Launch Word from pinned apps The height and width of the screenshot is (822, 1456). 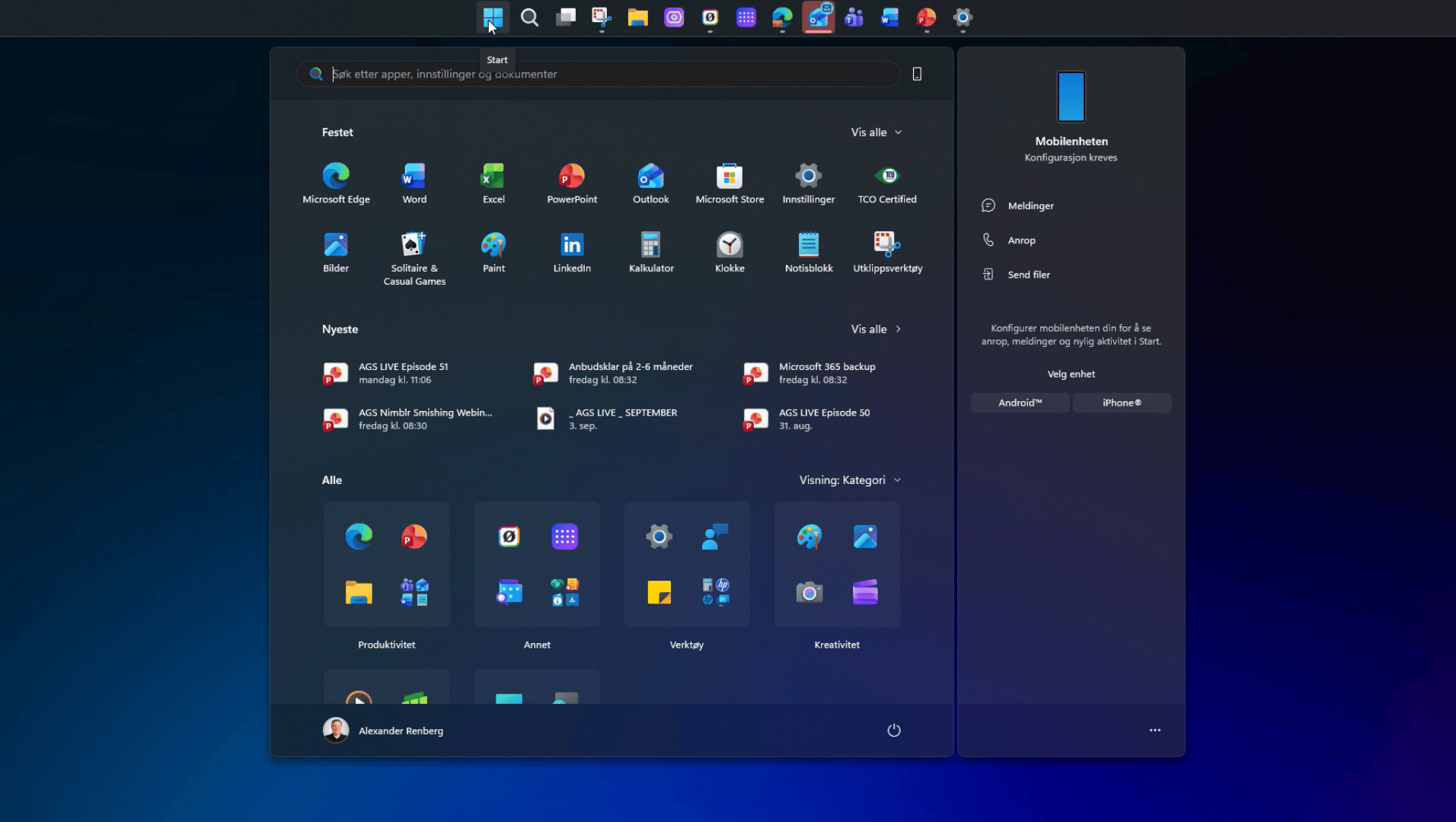[414, 183]
